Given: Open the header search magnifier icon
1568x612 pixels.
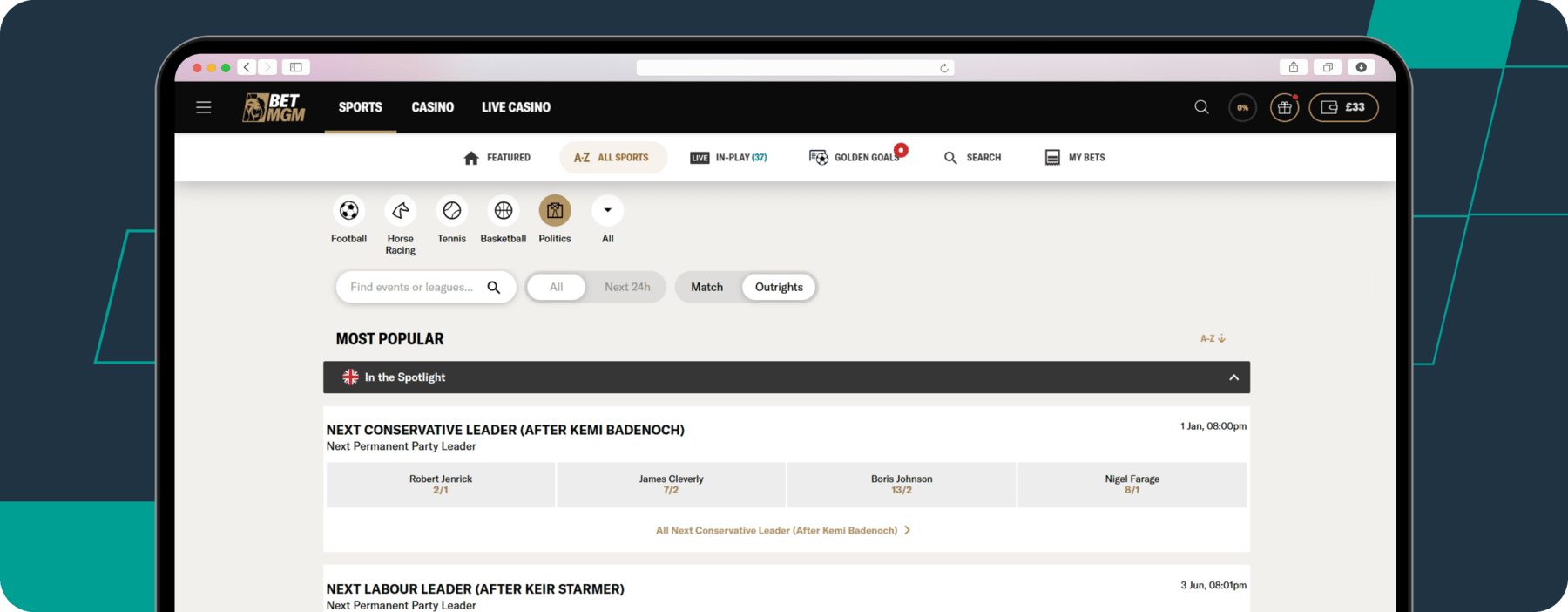Looking at the screenshot, I should tap(1201, 107).
